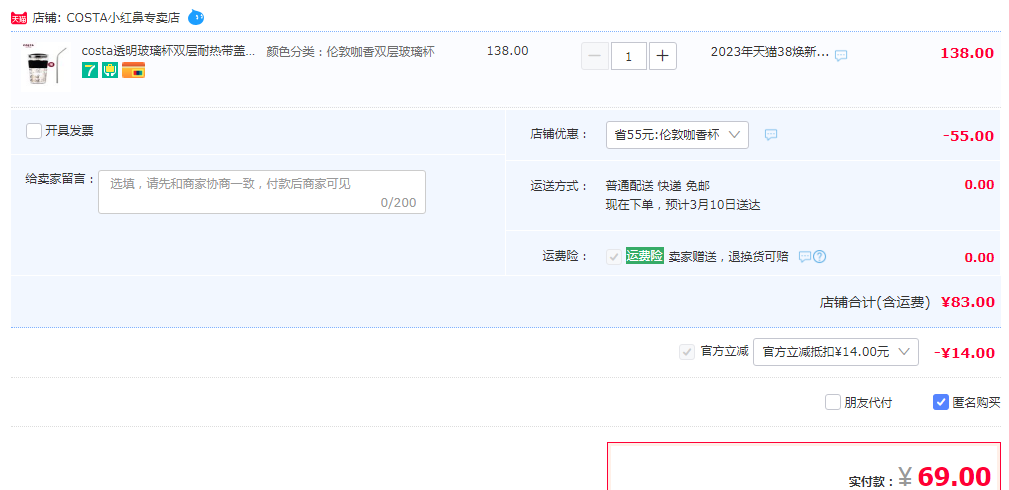The height and width of the screenshot is (490, 1009).
Task: Decrease quantity with the minus button
Action: [x=595, y=56]
